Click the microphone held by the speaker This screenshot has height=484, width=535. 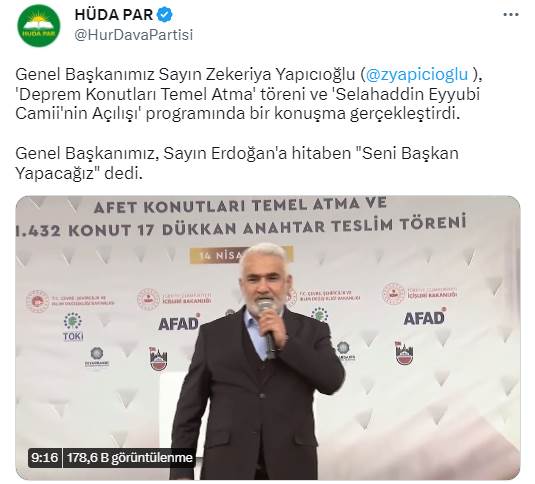(267, 328)
